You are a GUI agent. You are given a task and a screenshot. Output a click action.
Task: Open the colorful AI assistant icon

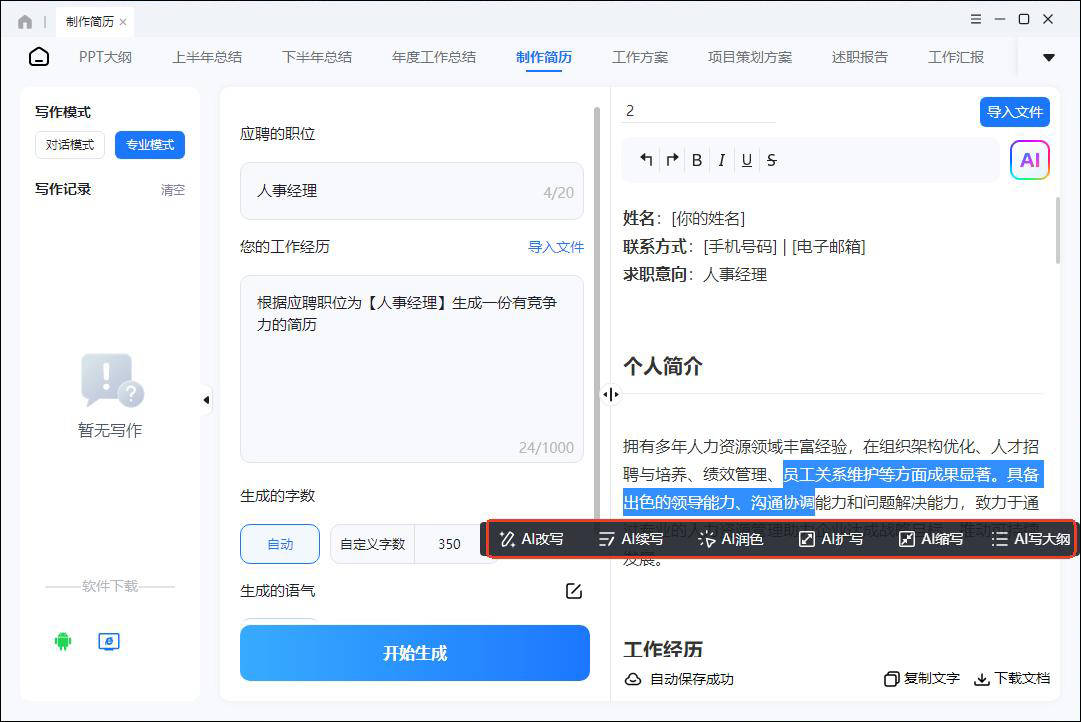1029,160
